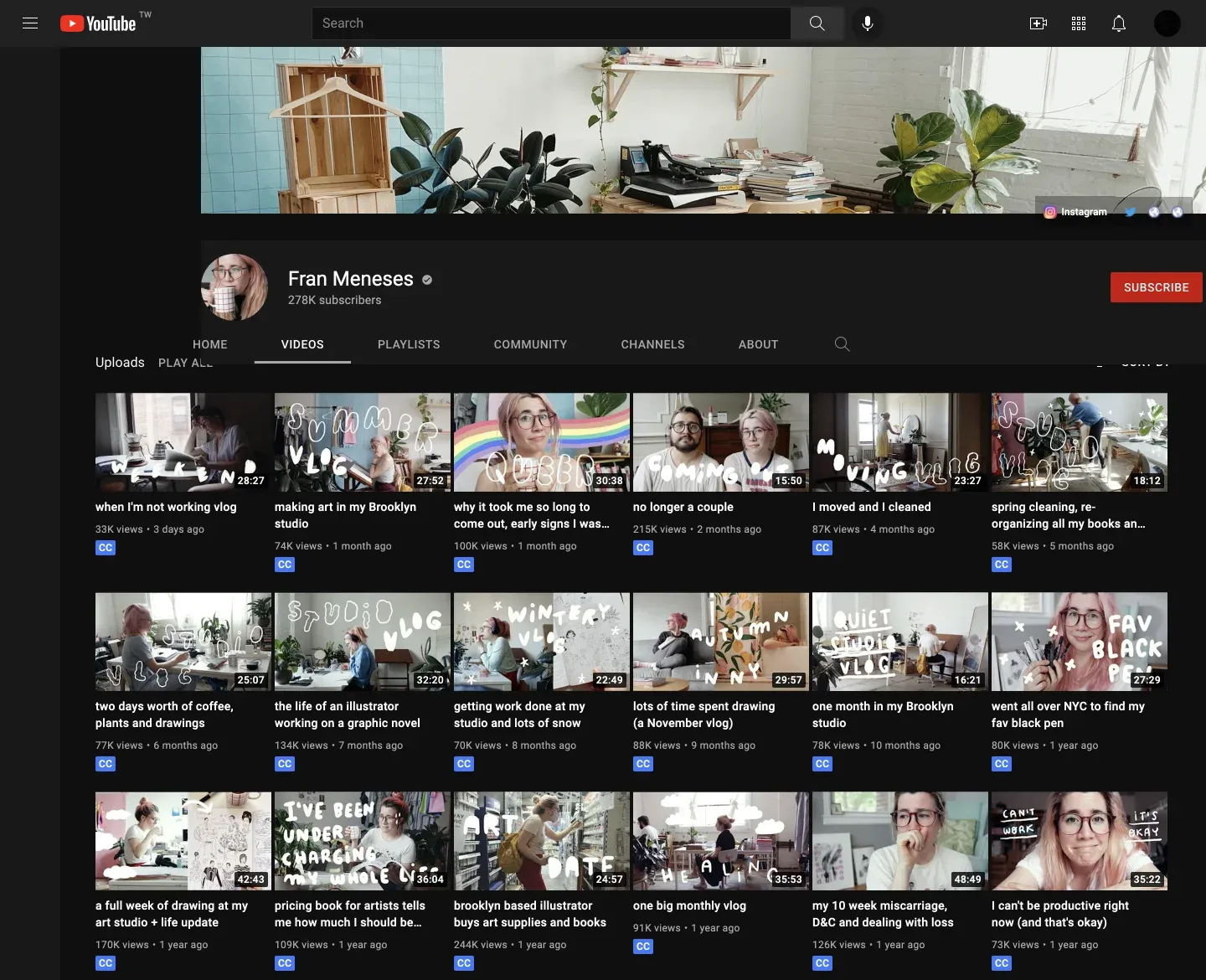Click the search magnifier button
This screenshot has width=1206, height=980.
pyautogui.click(x=817, y=23)
